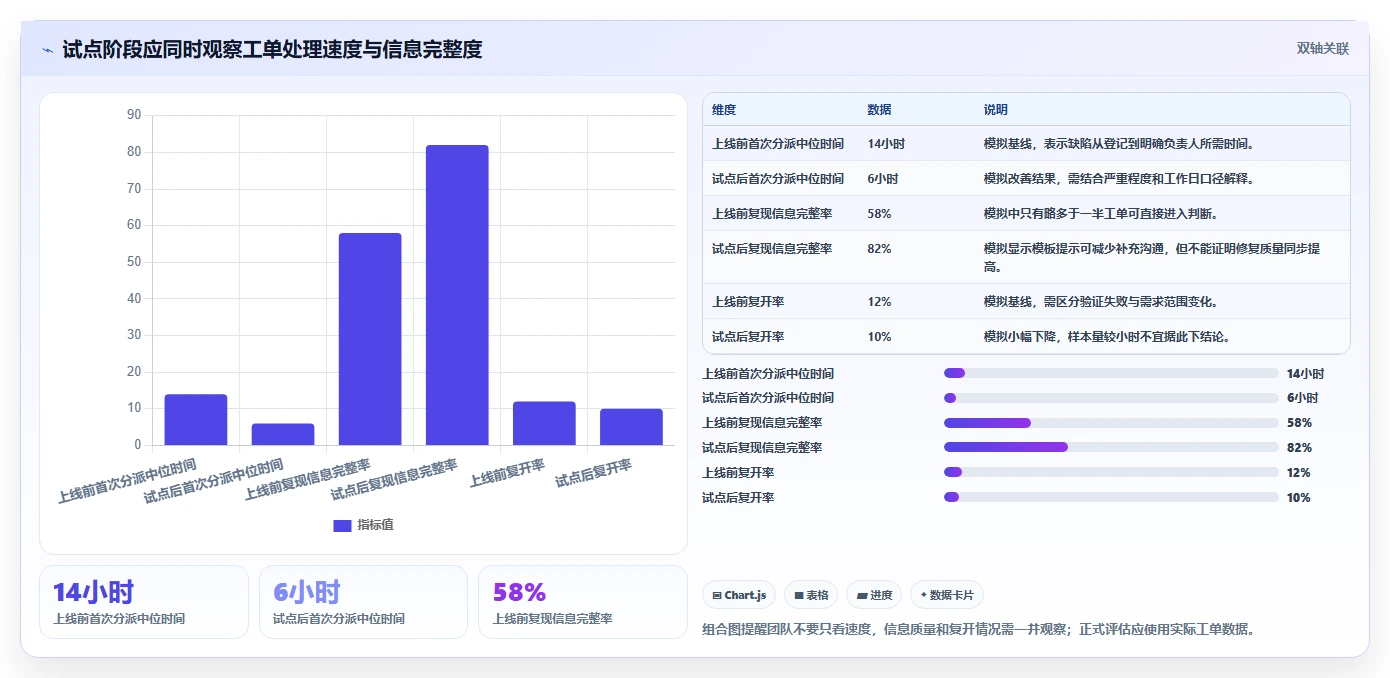
Task: Select the 表格 chip
Action: pyautogui.click(x=811, y=595)
